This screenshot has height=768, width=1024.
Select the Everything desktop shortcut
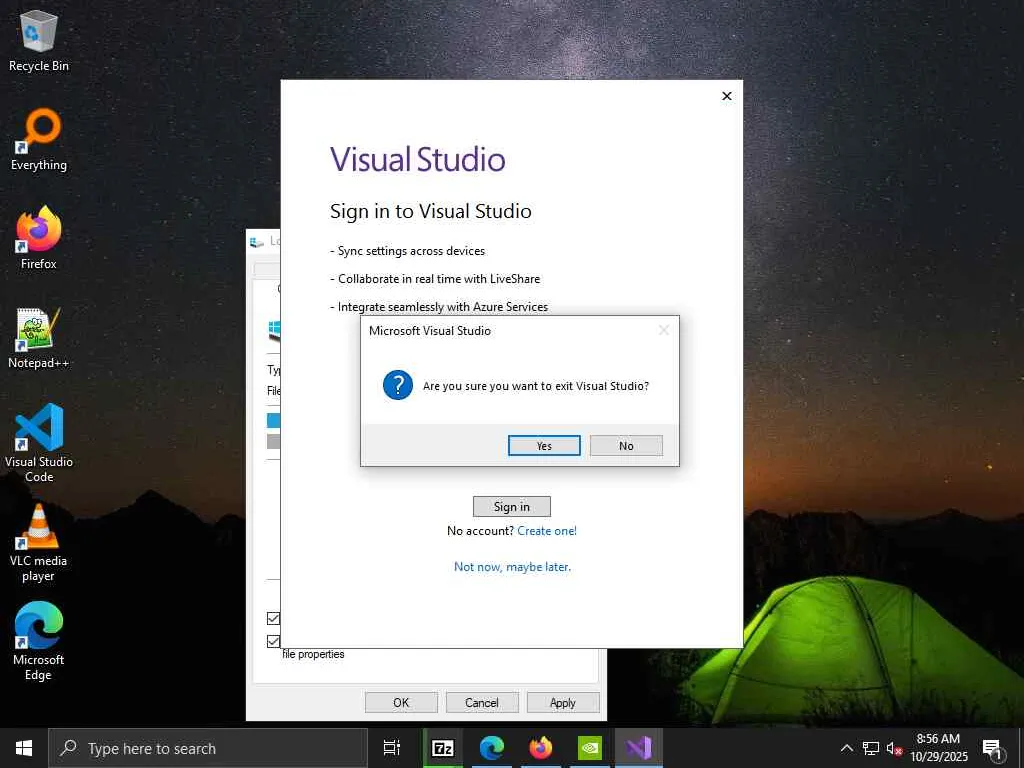click(39, 140)
